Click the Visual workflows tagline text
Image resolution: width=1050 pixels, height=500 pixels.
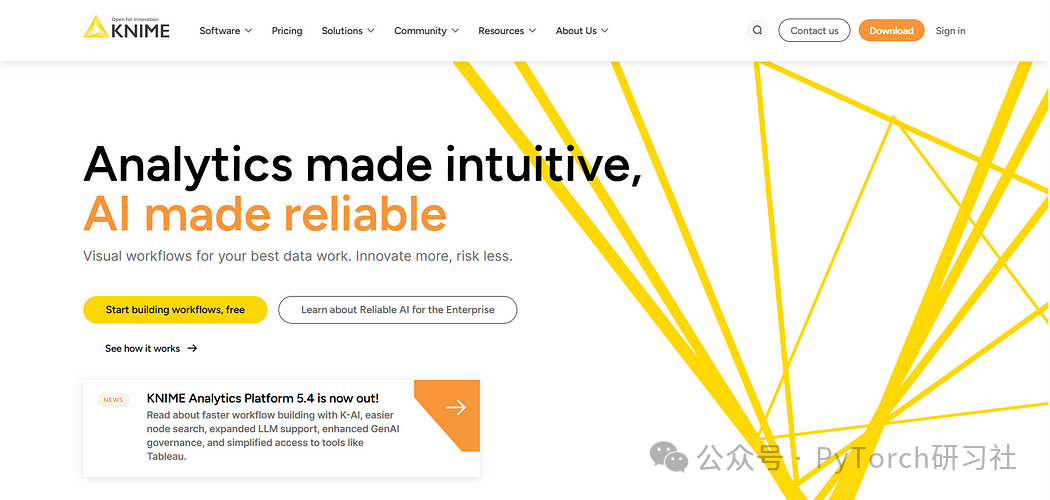pyautogui.click(x=298, y=256)
